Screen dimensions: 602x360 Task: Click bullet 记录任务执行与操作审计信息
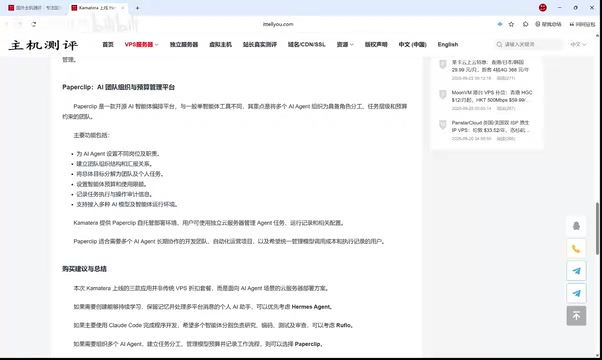(x=114, y=194)
